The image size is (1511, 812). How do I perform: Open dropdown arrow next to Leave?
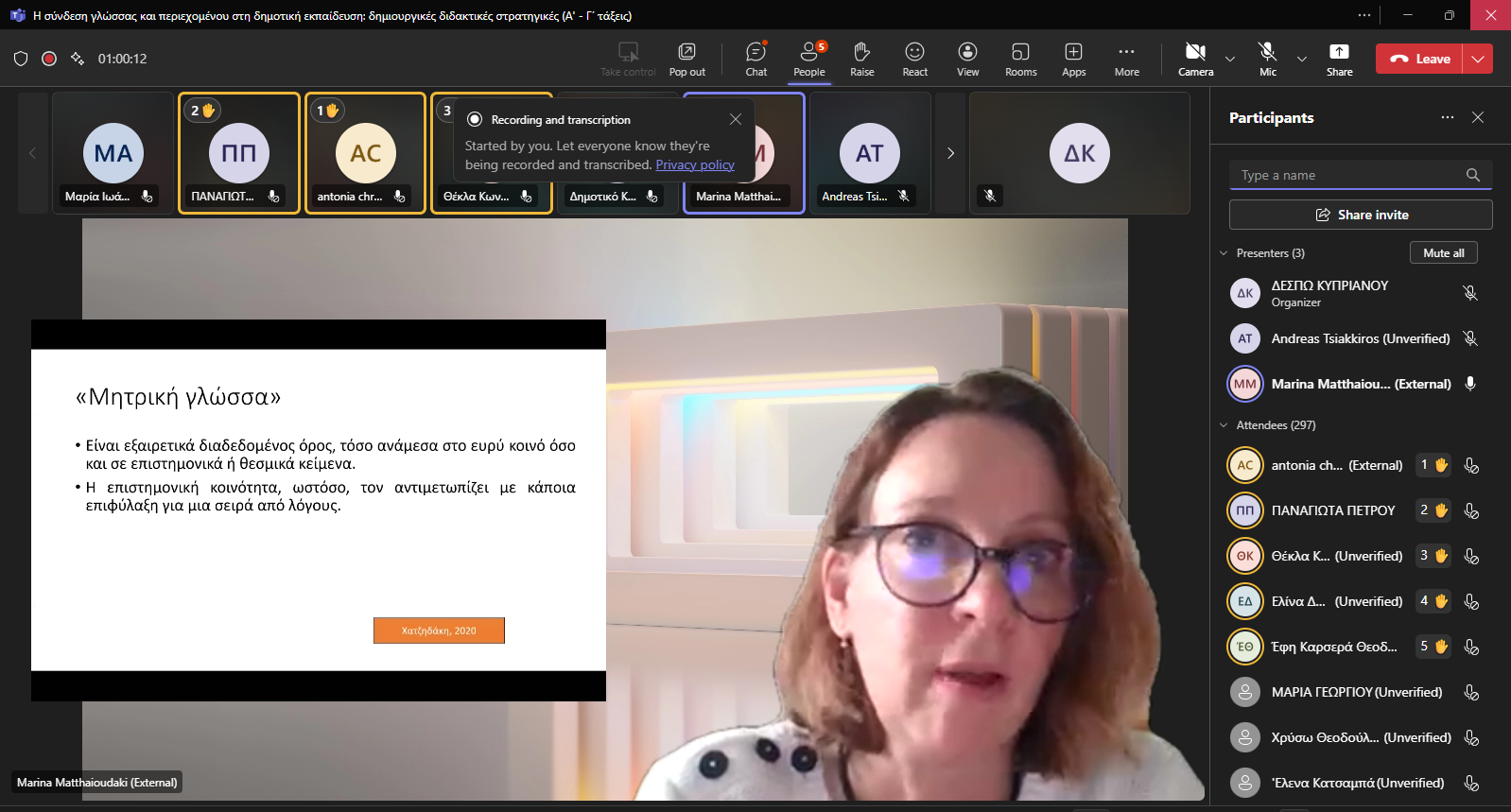[1478, 59]
